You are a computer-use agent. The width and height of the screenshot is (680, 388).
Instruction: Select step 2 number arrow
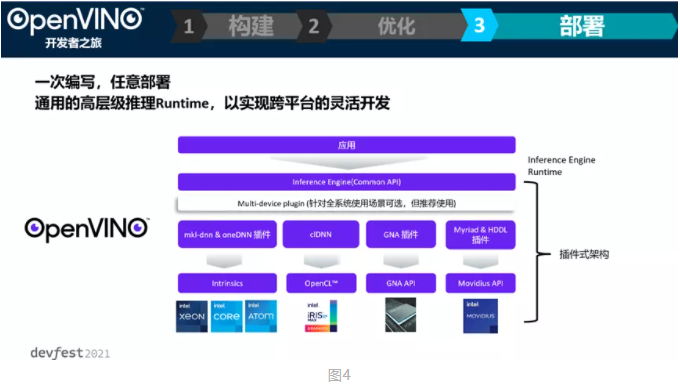tap(314, 26)
